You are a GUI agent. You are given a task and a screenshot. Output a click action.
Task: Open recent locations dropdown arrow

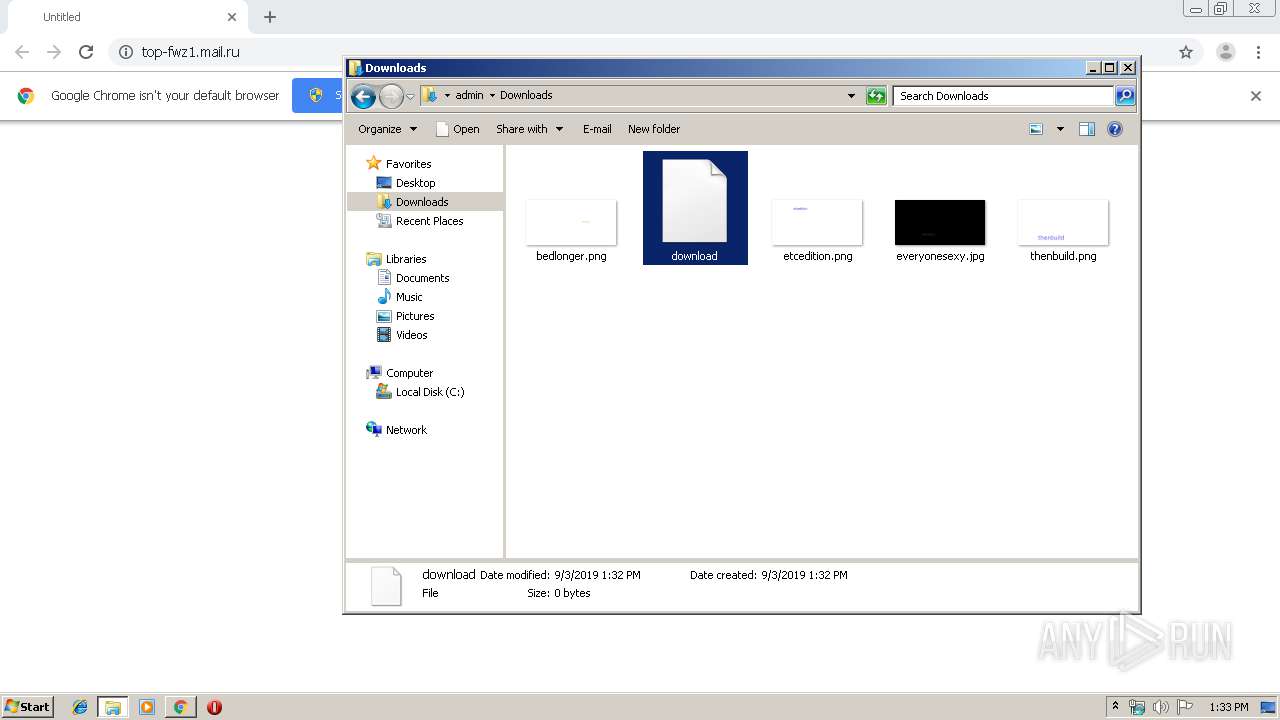tap(410, 96)
